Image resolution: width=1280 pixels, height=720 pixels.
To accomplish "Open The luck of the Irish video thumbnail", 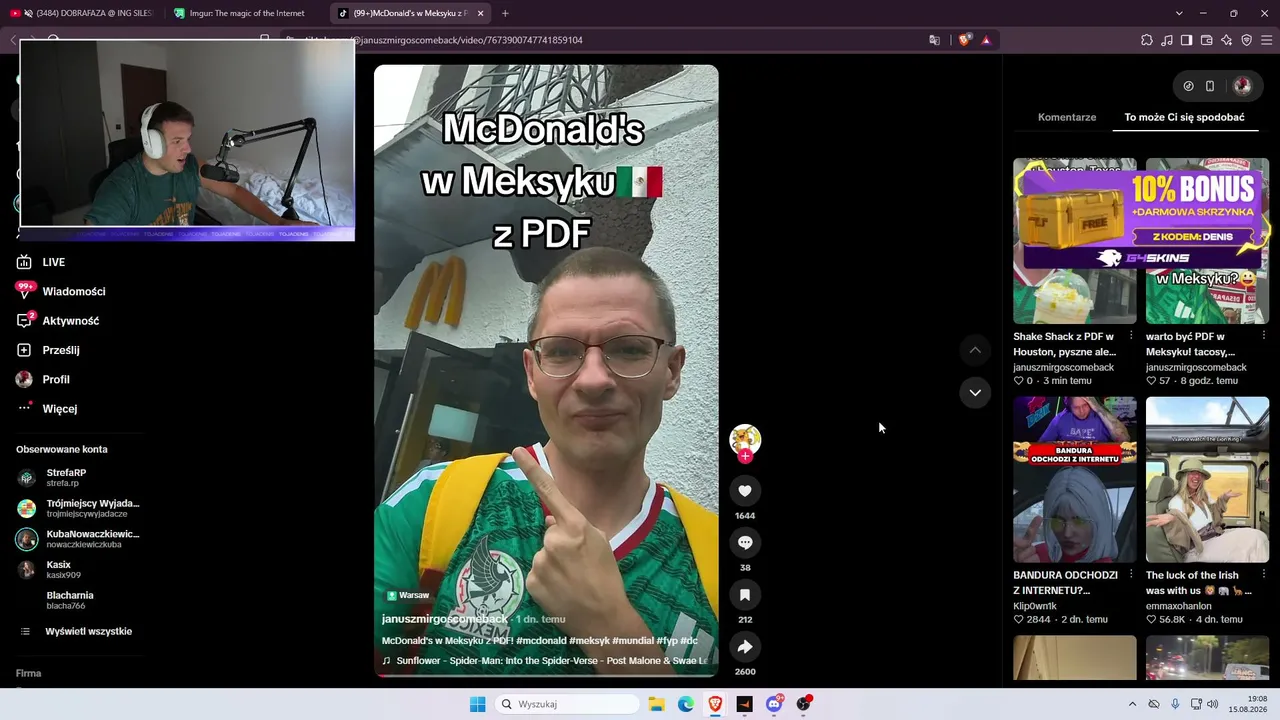I will pos(1207,480).
